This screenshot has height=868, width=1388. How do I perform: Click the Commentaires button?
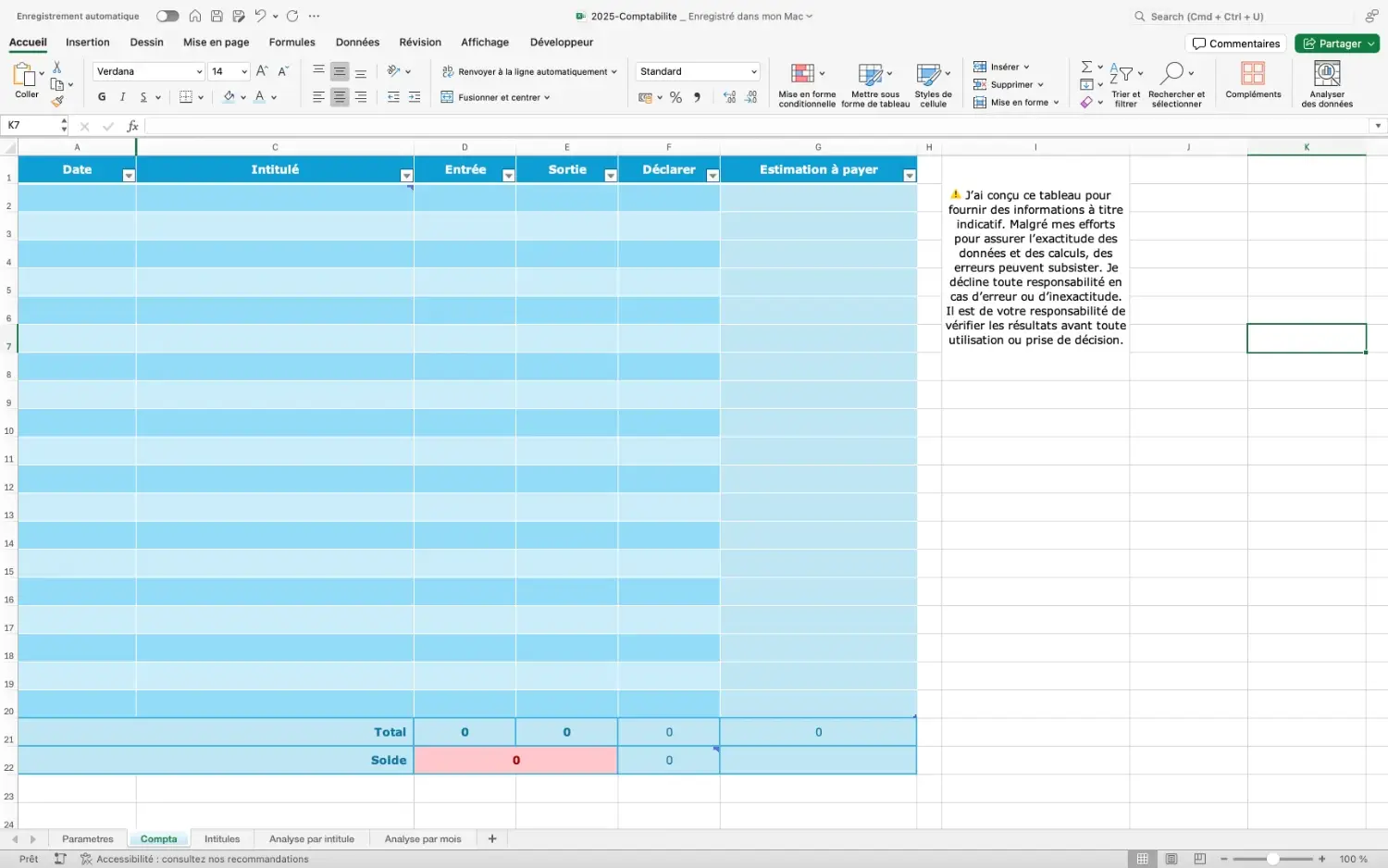tap(1235, 43)
